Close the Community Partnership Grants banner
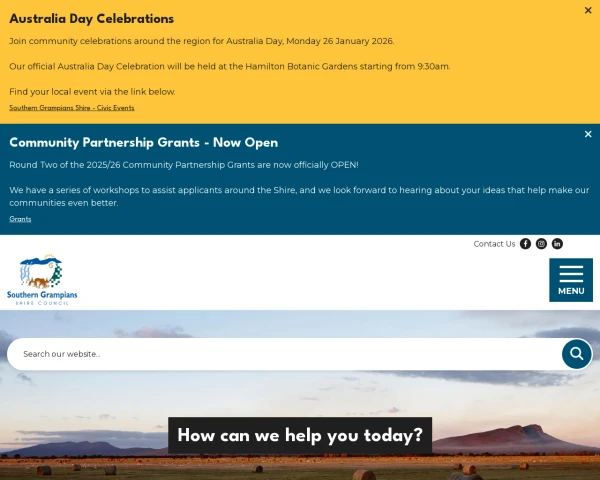This screenshot has width=600, height=480. coord(588,134)
